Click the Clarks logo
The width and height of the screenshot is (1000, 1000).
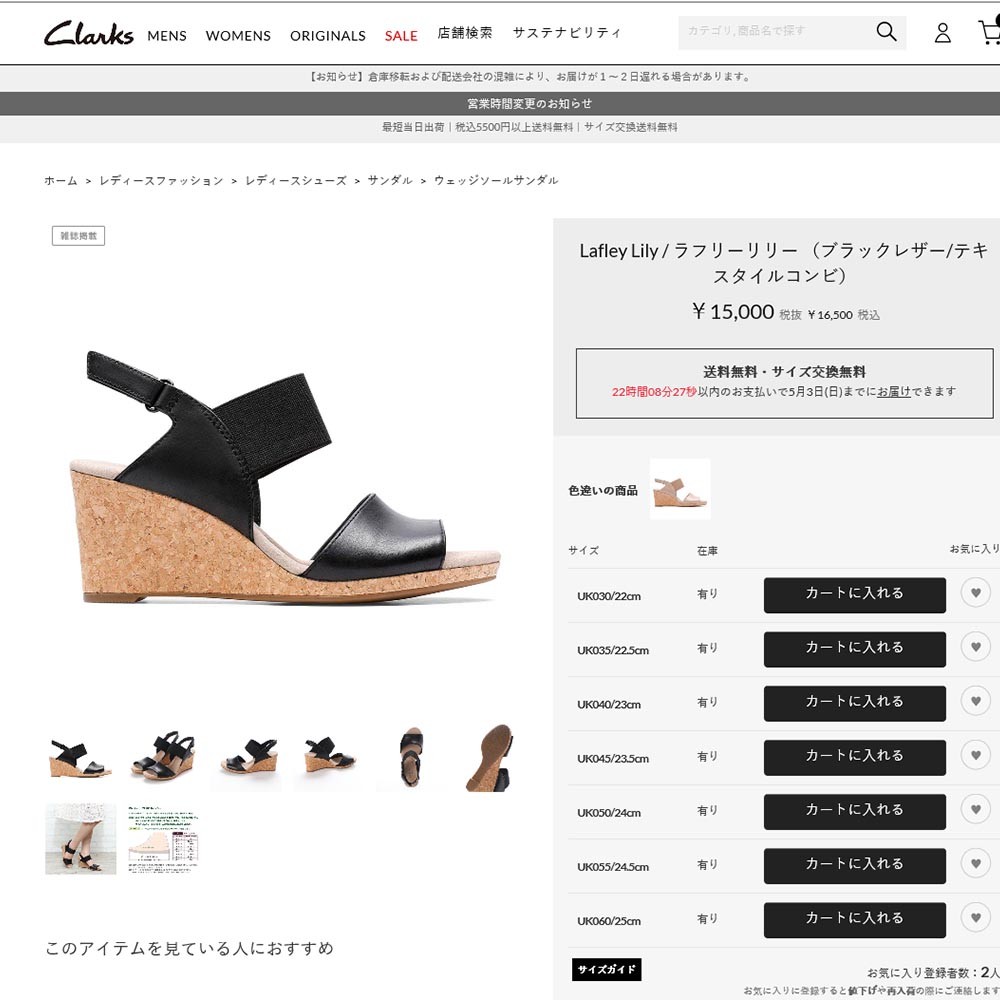coord(89,33)
